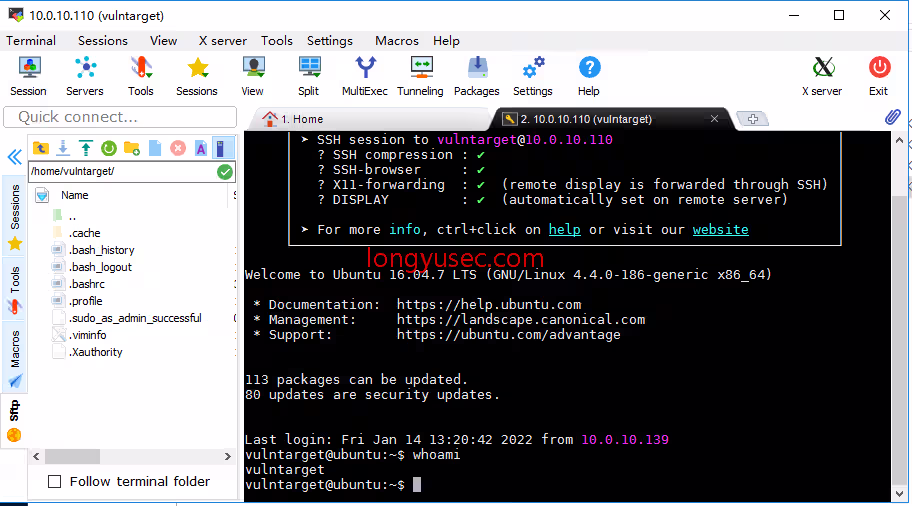The width and height of the screenshot is (912, 506).
Task: Select the Sftp side tab
Action: coord(15,421)
